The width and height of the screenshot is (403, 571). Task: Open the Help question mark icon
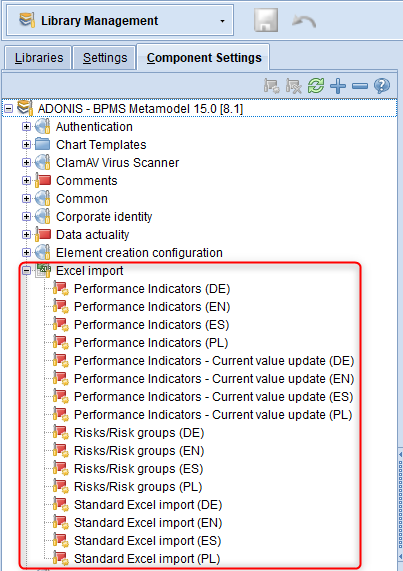[382, 86]
